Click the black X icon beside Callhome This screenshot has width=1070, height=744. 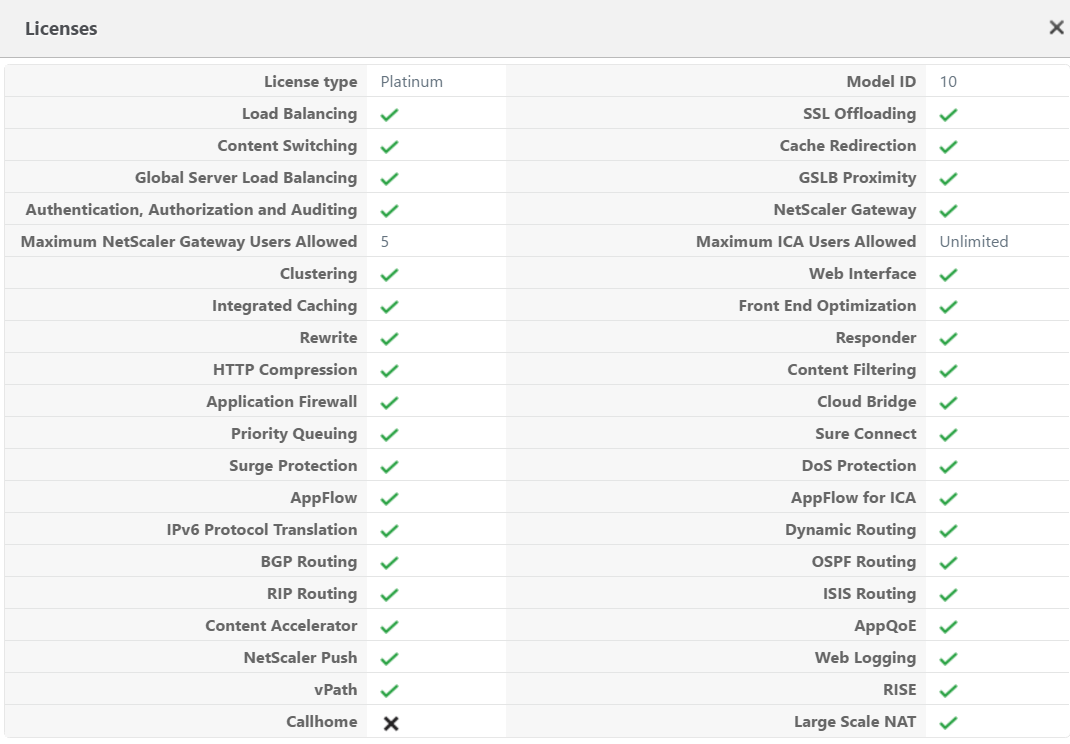click(x=391, y=723)
